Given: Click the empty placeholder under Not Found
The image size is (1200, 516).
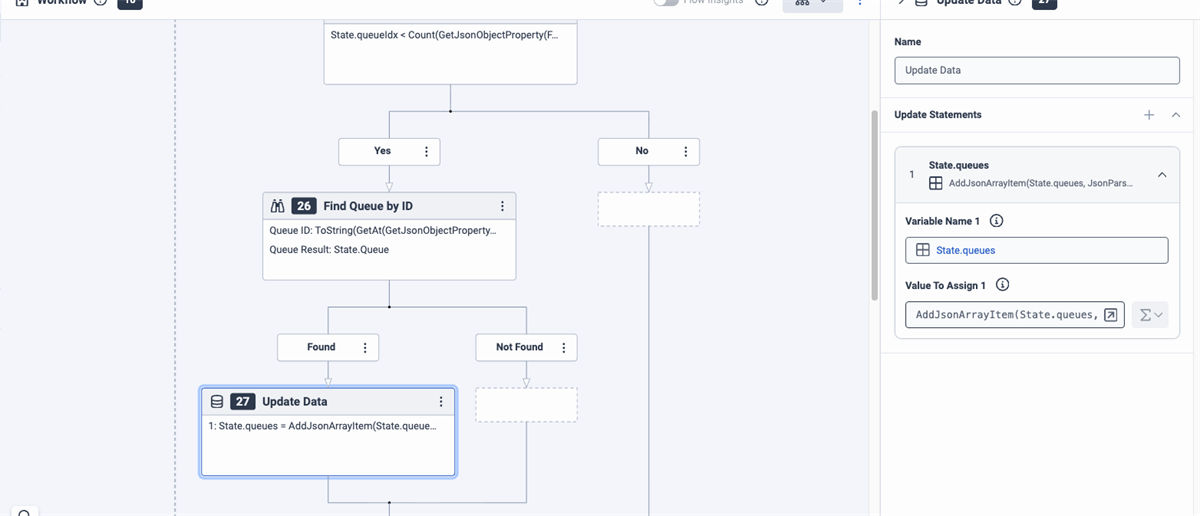Looking at the screenshot, I should (526, 405).
